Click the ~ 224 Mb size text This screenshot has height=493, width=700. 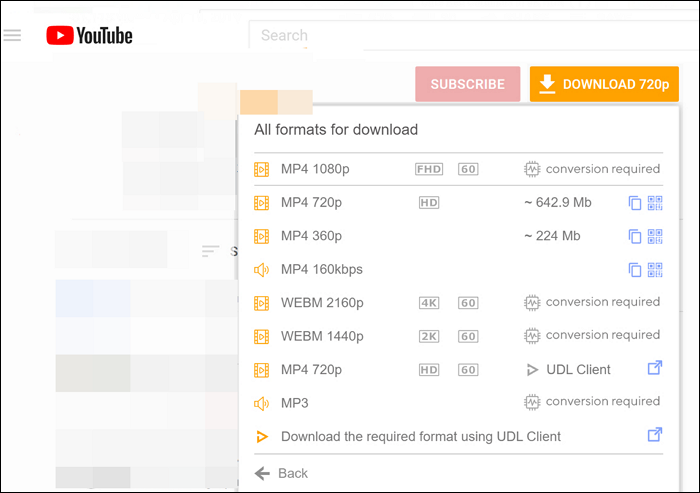point(552,236)
